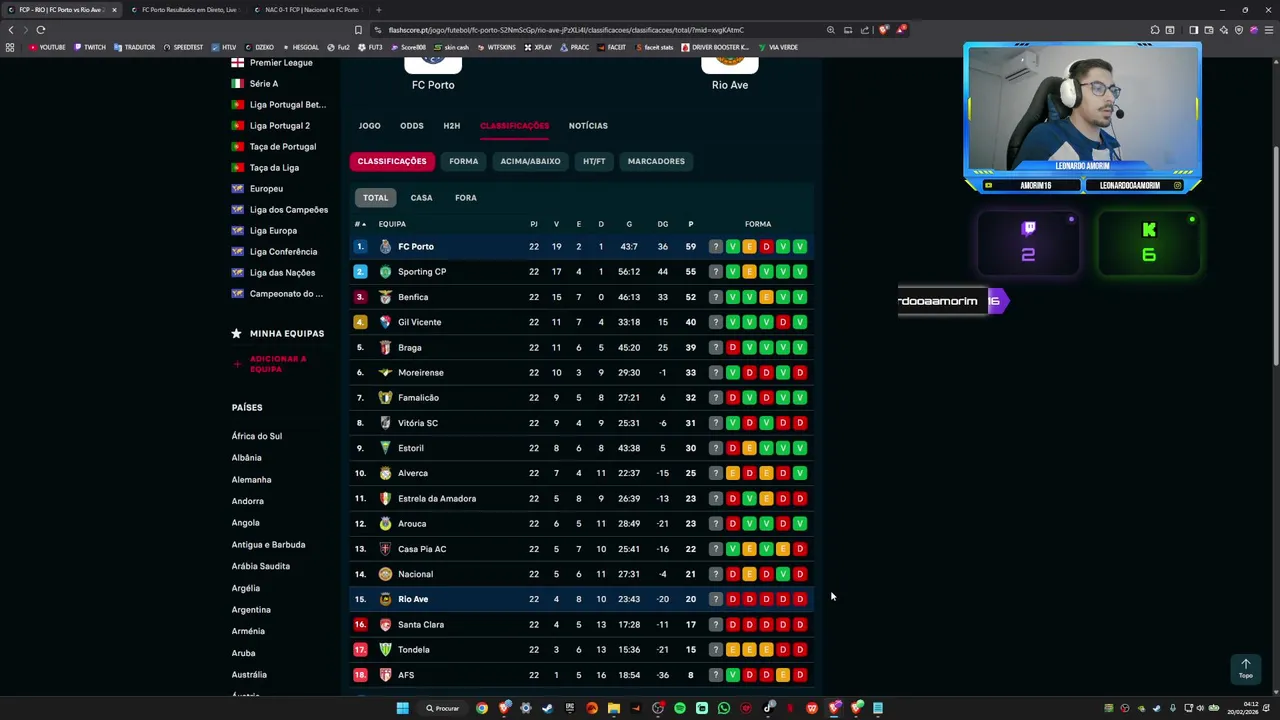1280x720 pixels.
Task: Select the Casa standings filter
Action: pyautogui.click(x=421, y=198)
